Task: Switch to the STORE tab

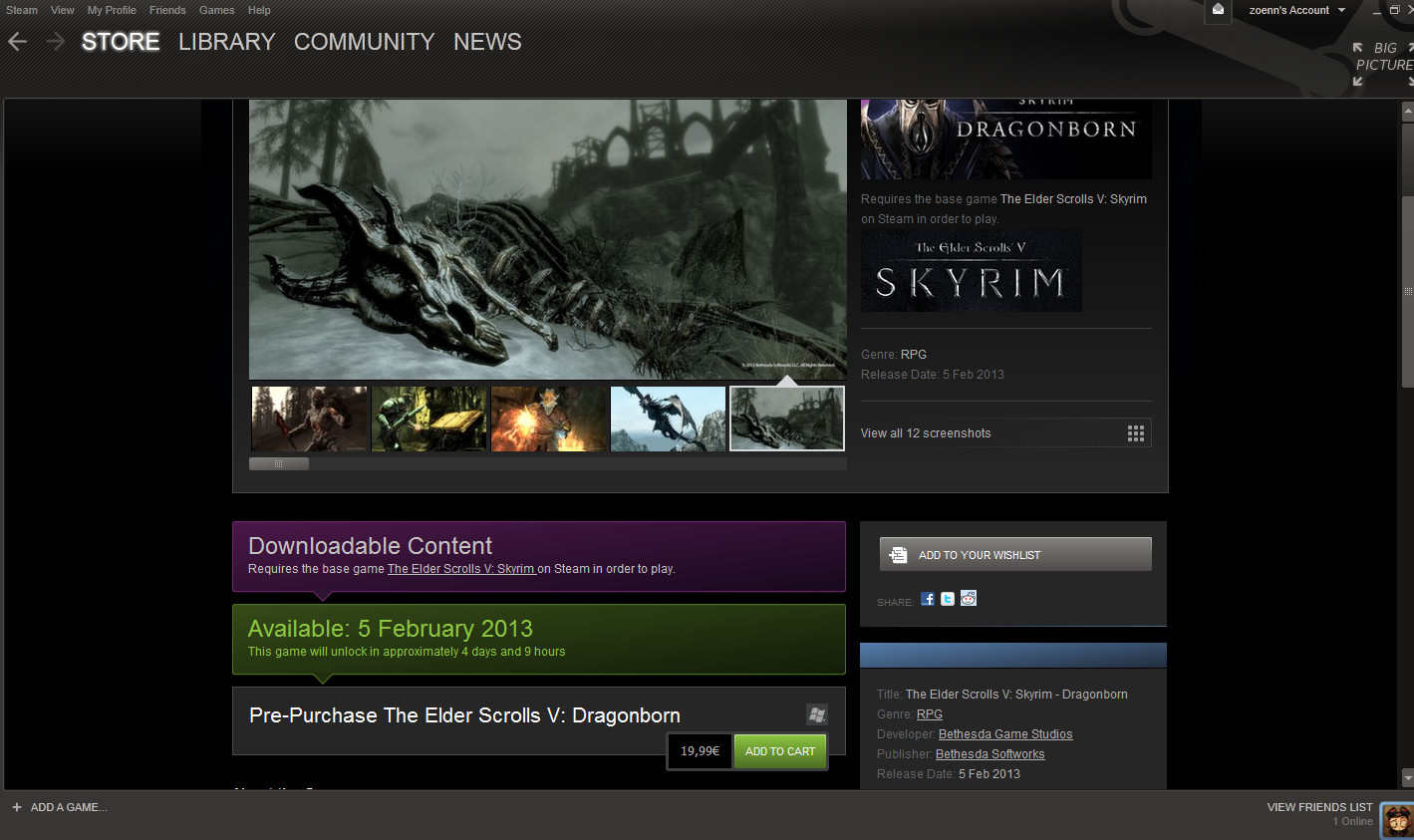Action: point(121,42)
